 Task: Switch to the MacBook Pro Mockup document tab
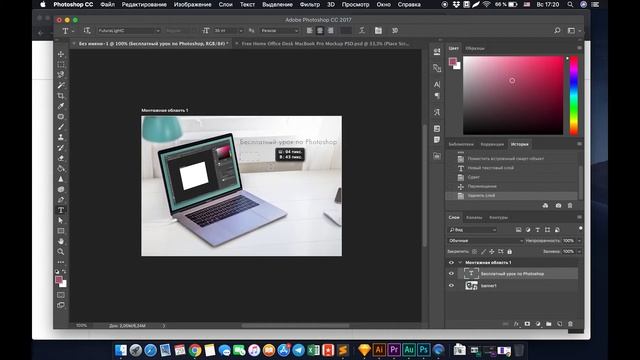pyautogui.click(x=325, y=43)
